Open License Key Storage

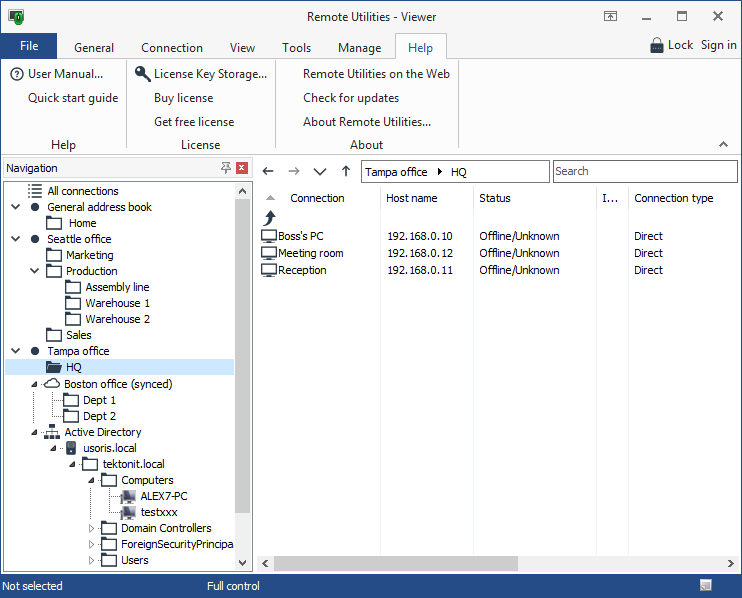tap(210, 74)
